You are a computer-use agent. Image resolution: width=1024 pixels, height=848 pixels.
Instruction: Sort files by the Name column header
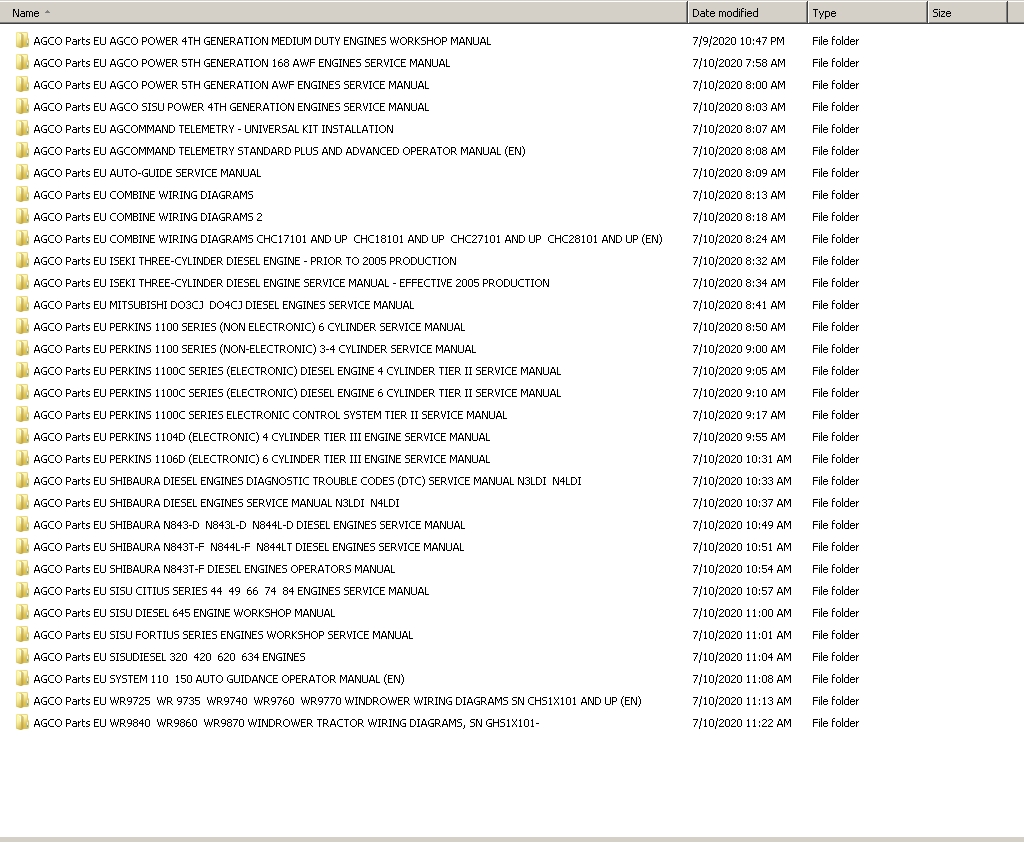344,12
